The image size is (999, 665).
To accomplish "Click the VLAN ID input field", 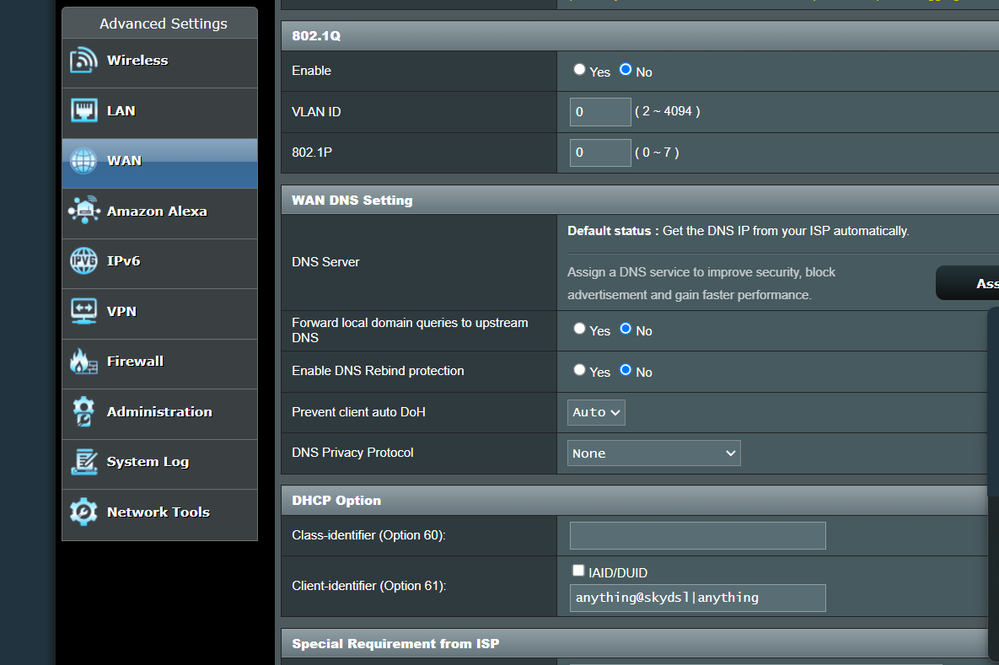I will 600,112.
